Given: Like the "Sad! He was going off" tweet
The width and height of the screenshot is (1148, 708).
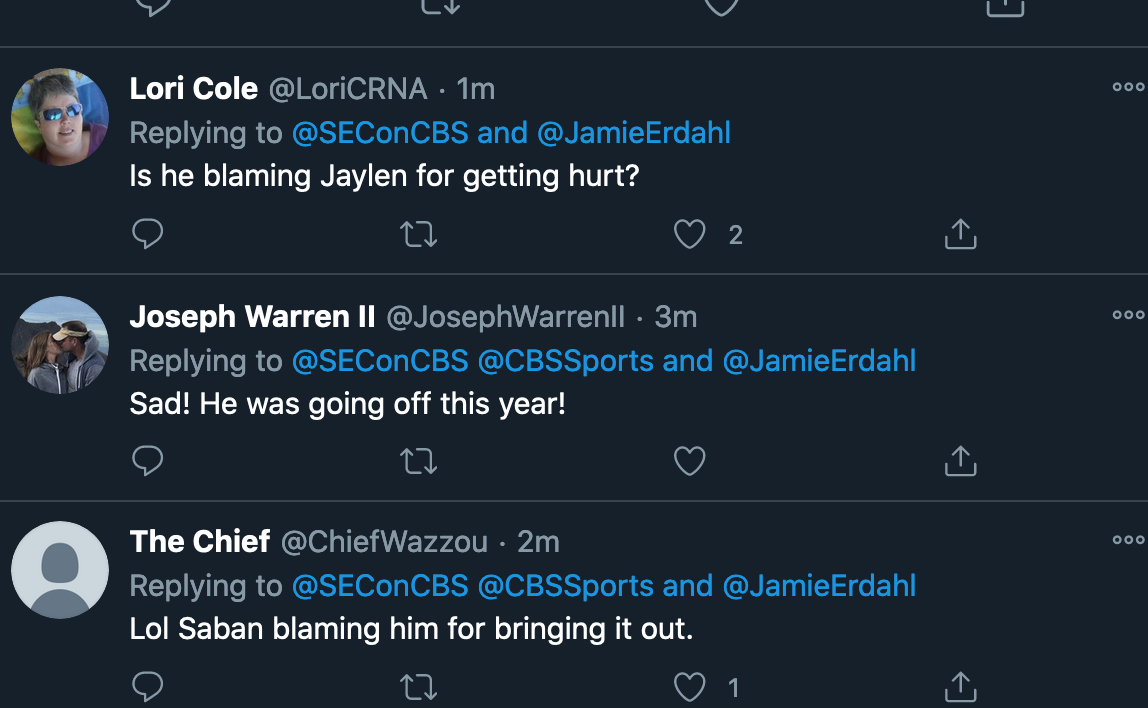Looking at the screenshot, I should click(690, 461).
